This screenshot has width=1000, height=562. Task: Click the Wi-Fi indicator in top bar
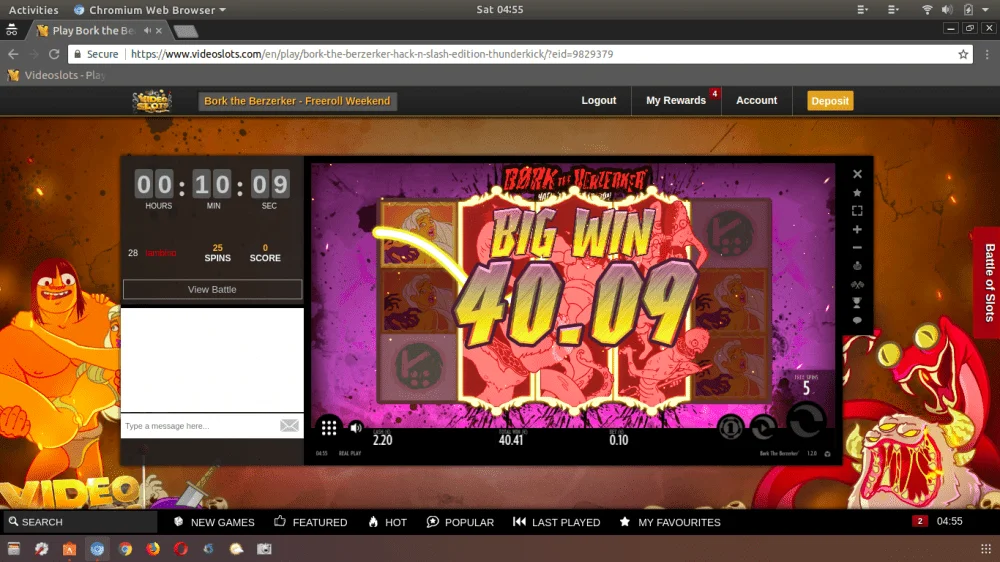[x=927, y=10]
